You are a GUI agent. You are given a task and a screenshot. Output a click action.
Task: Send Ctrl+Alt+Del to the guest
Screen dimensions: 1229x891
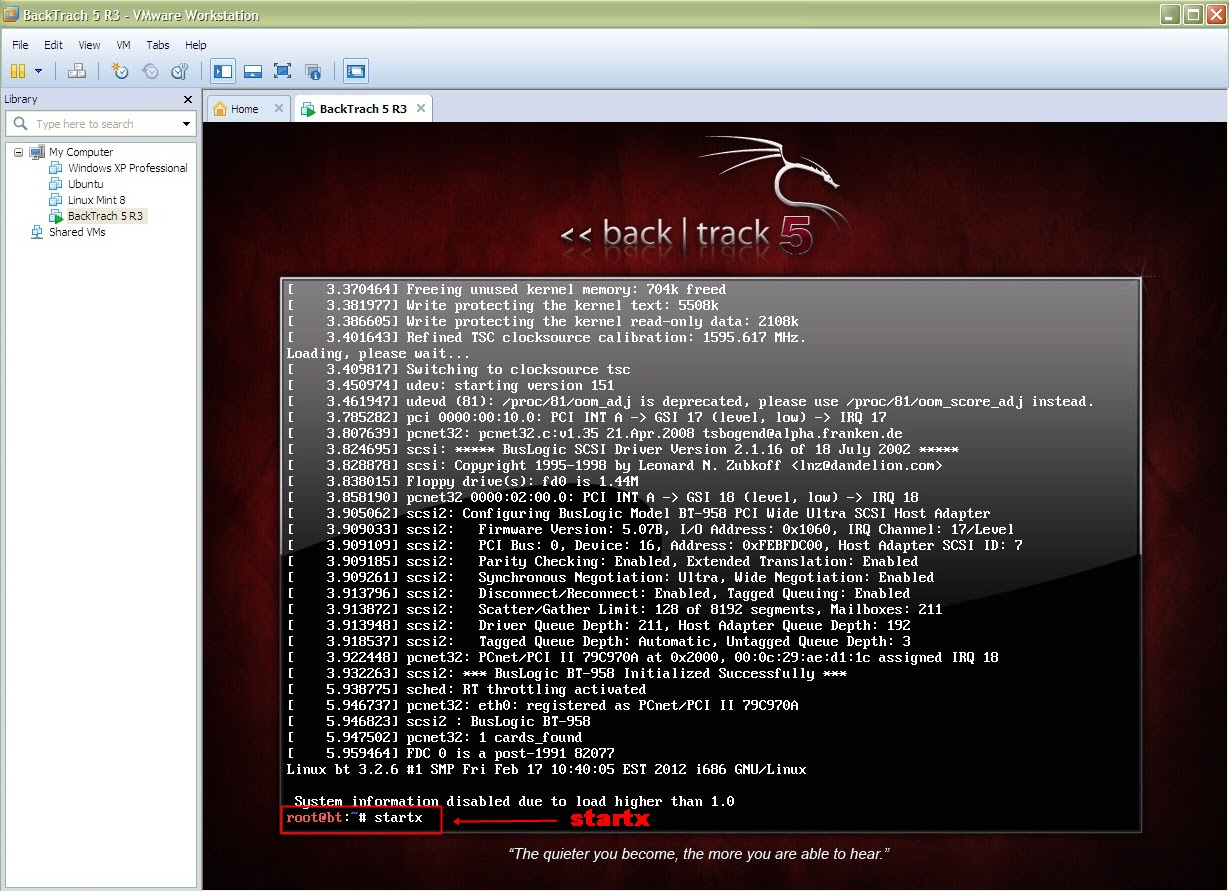[77, 71]
